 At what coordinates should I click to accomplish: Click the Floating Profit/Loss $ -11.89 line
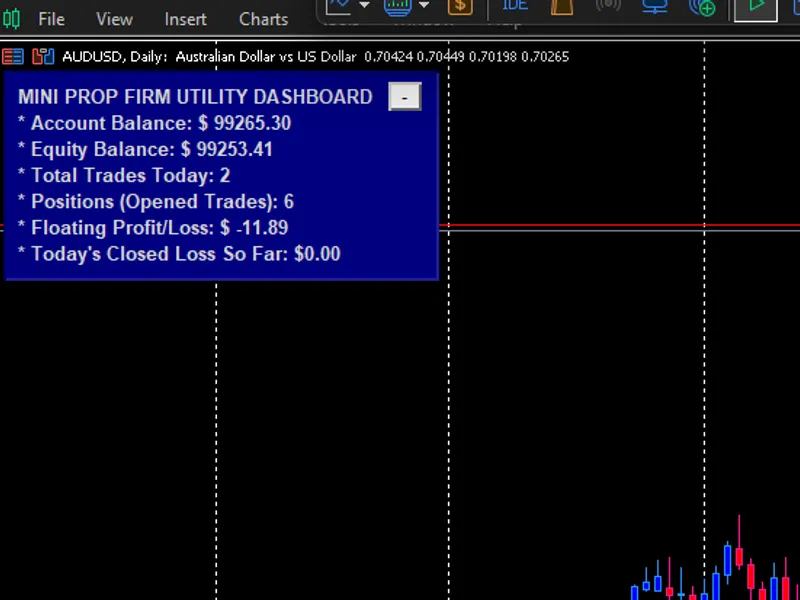[x=153, y=228]
